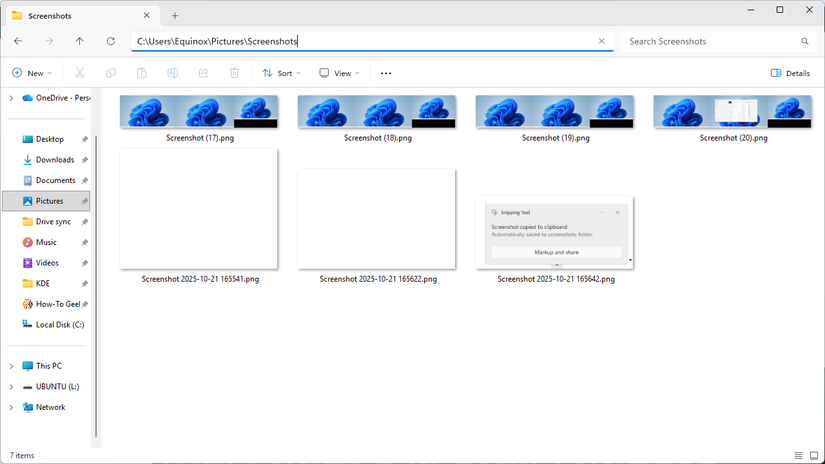Switch to large thumbnails view icon
The height and width of the screenshot is (464, 825).
(814, 455)
